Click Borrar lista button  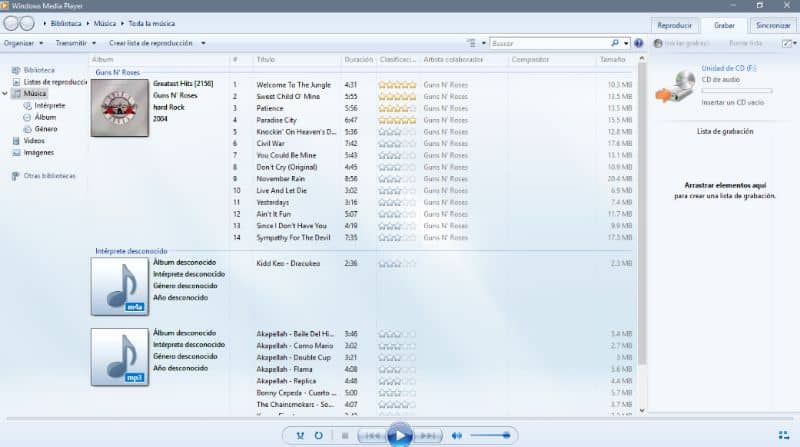pyautogui.click(x=745, y=43)
